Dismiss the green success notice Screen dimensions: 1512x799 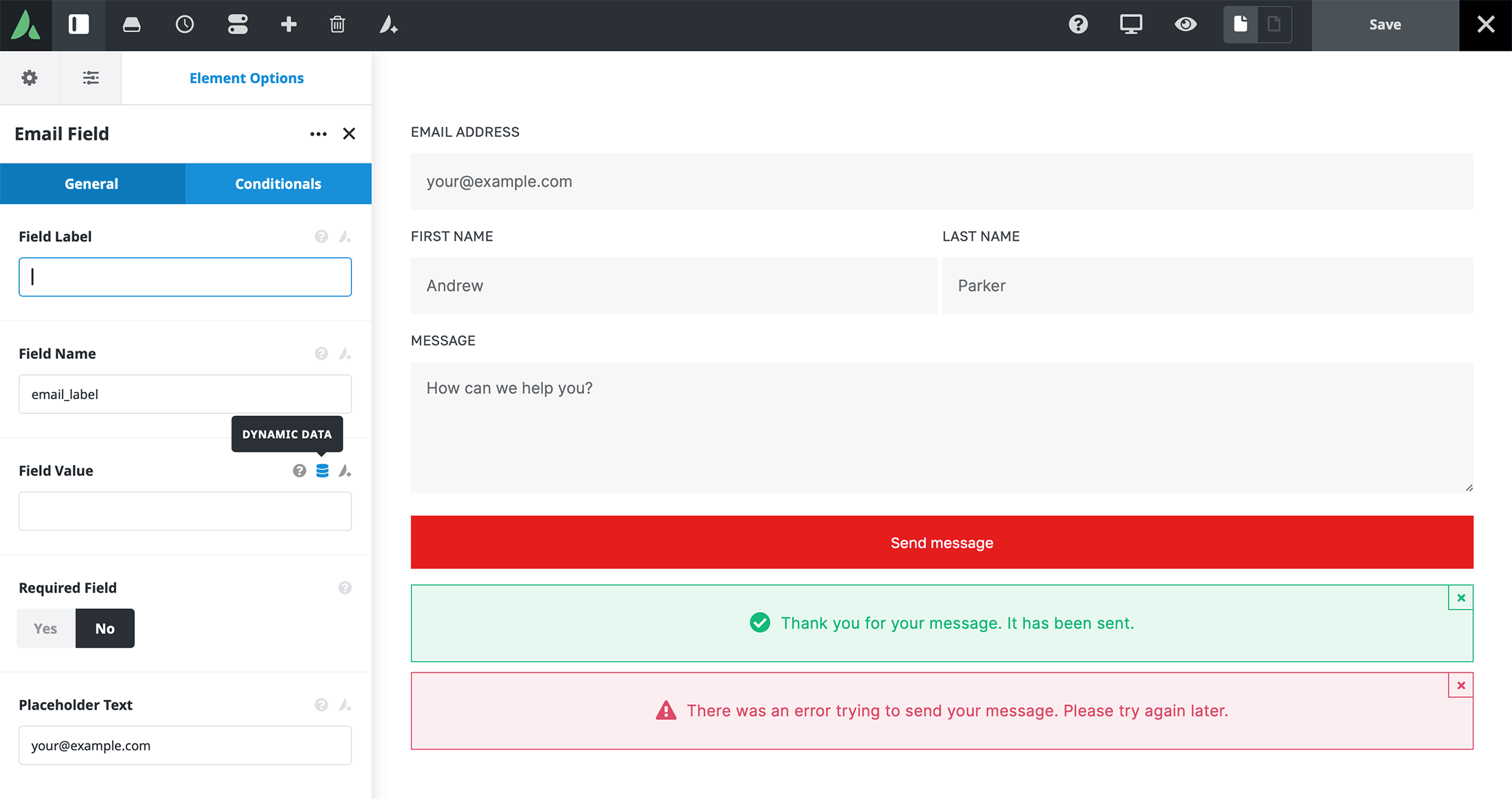[1460, 598]
